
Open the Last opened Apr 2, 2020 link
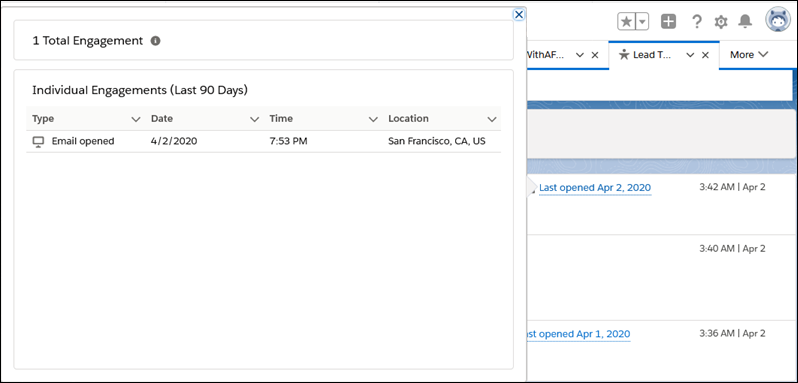[x=595, y=188]
